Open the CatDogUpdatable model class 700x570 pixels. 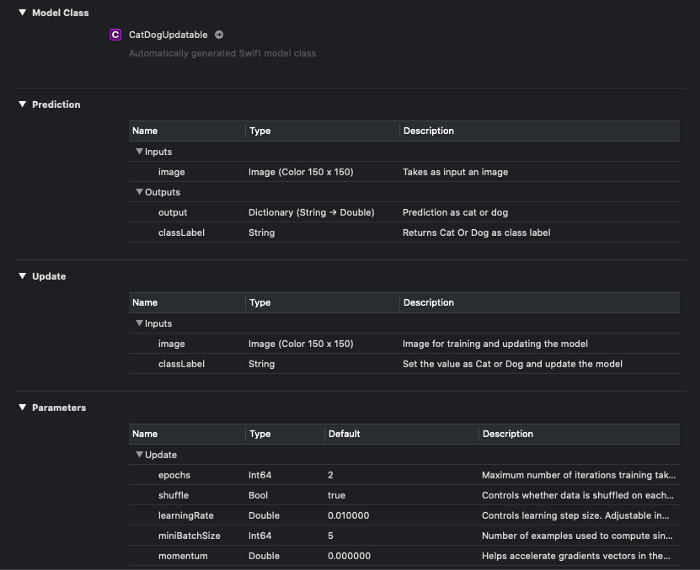(168, 34)
